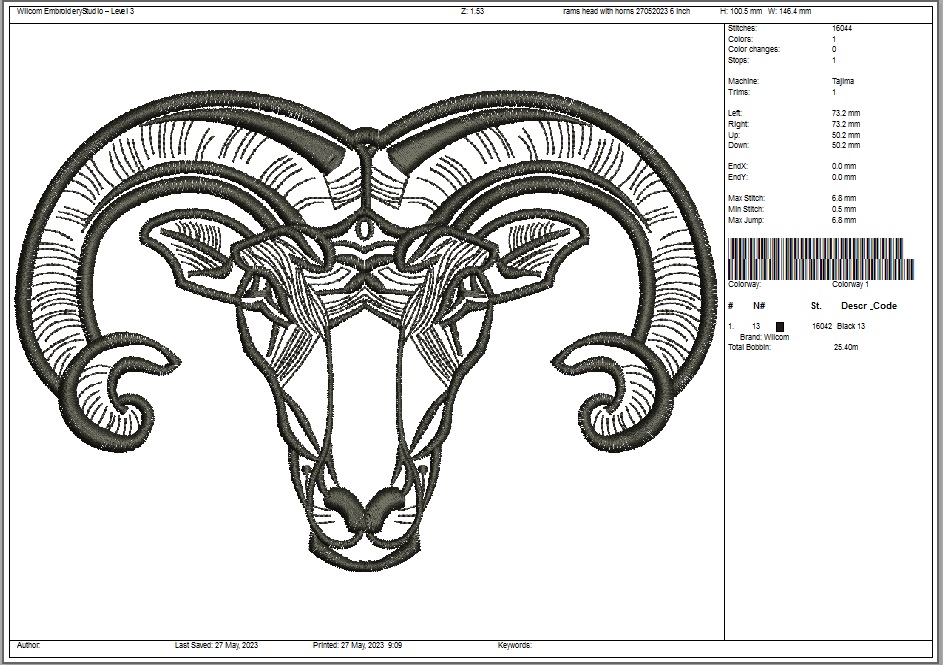Click the 'Author:' footer field
This screenshot has width=943, height=665.
coord(29,646)
